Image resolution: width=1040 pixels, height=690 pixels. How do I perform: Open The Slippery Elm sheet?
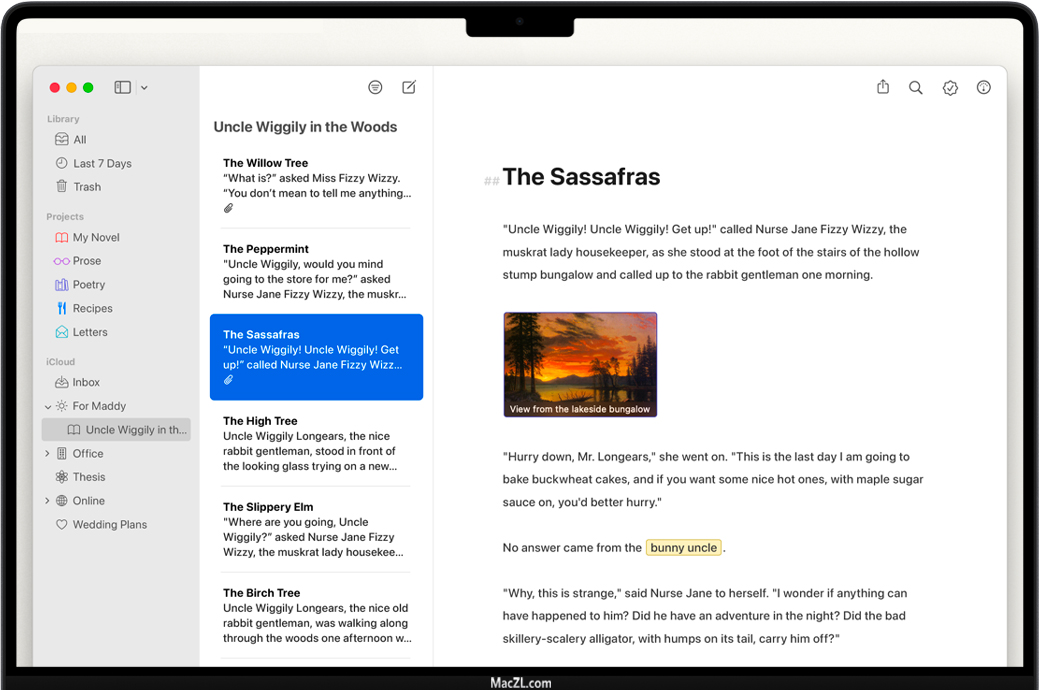pos(316,529)
